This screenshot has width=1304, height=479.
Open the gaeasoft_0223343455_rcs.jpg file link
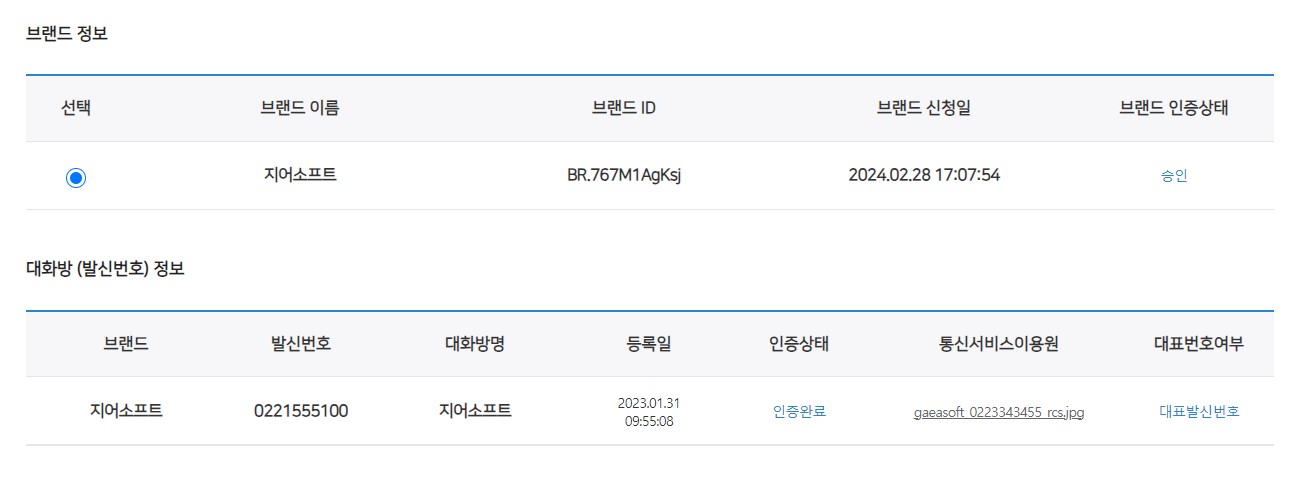(x=999, y=412)
